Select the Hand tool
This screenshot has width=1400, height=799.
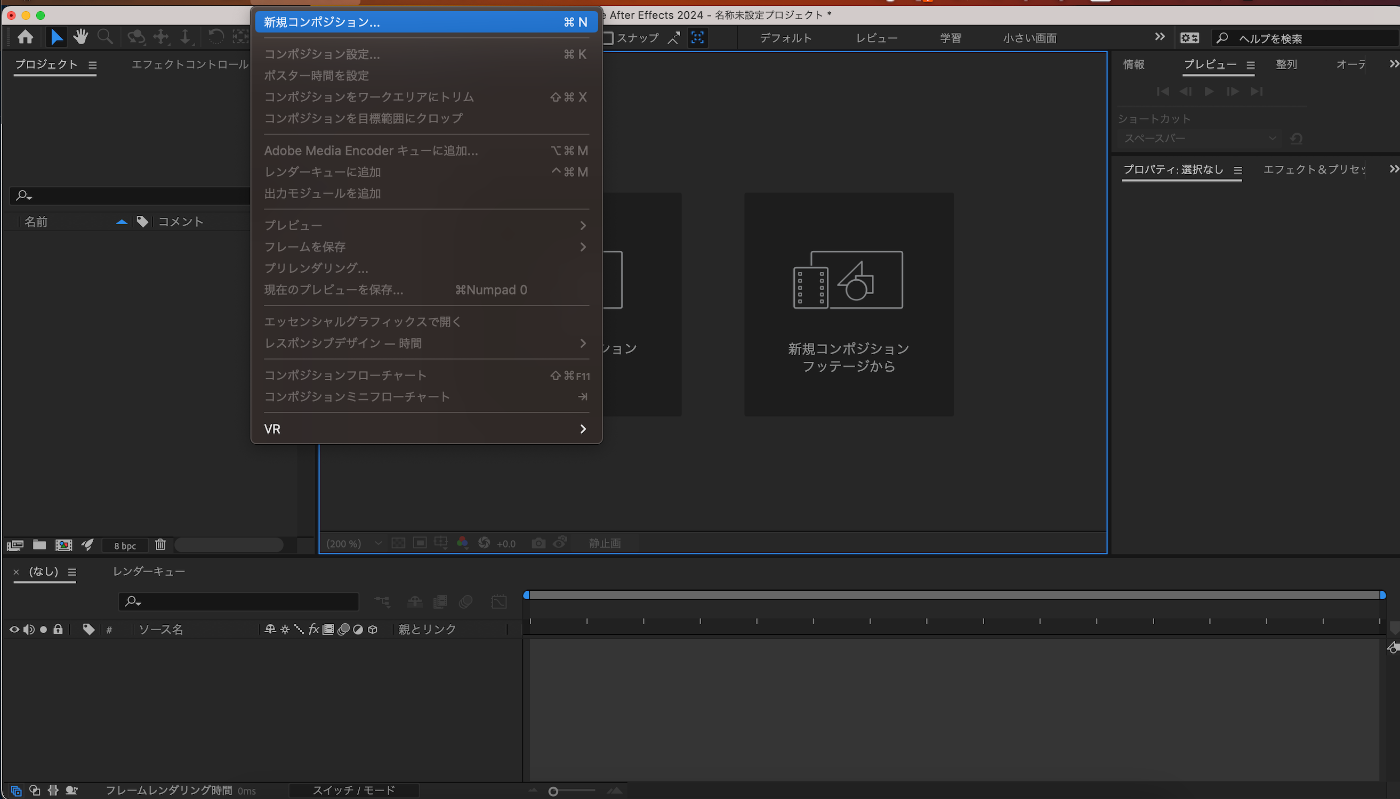tap(80, 38)
